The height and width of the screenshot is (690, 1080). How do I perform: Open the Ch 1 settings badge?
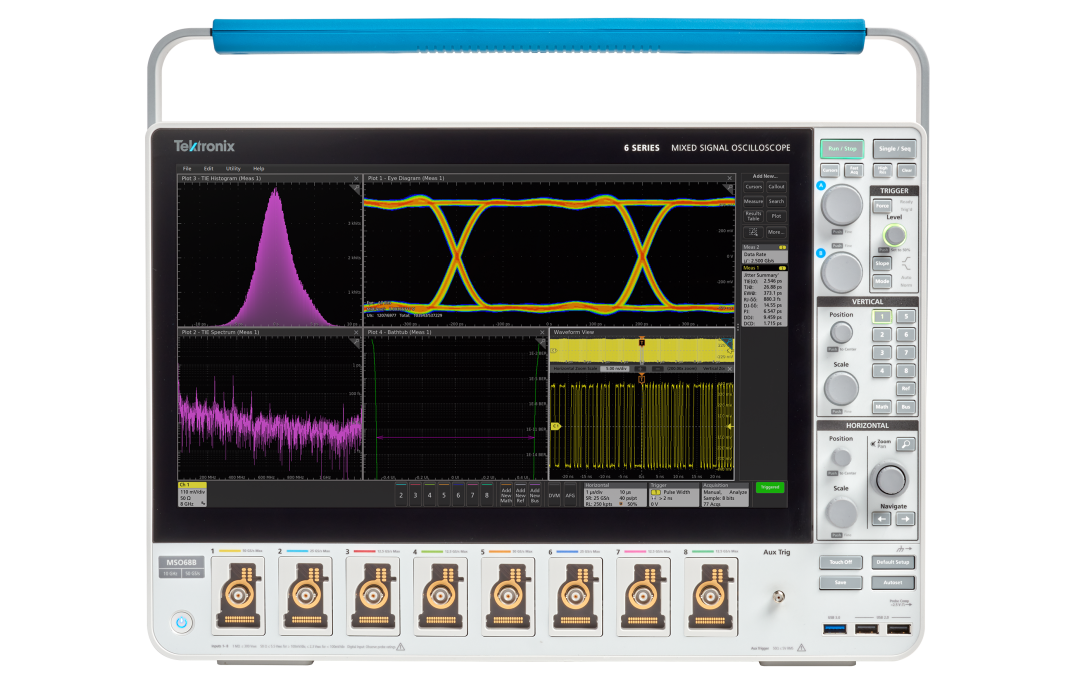coord(192,494)
